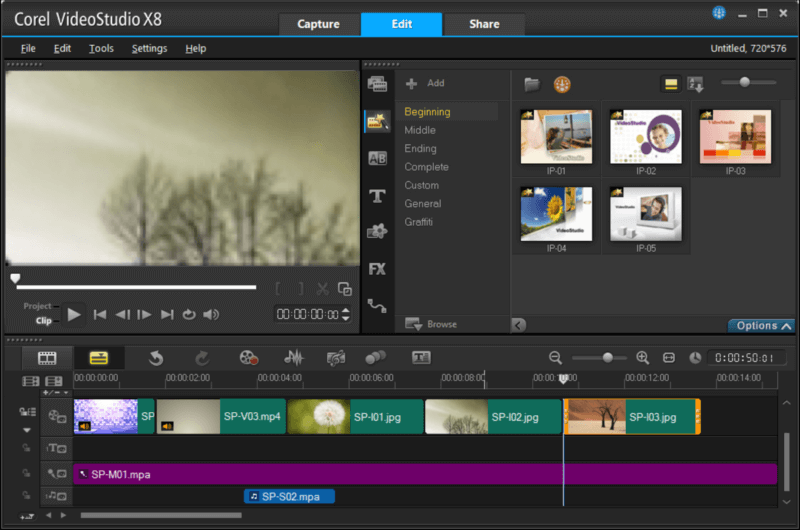
Task: Click the timeline zoom slider handle
Action: tap(607, 357)
